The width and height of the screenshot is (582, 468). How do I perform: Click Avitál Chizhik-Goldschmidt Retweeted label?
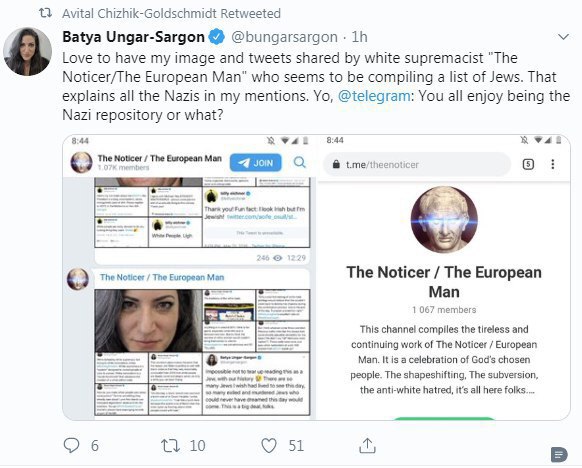tap(171, 13)
